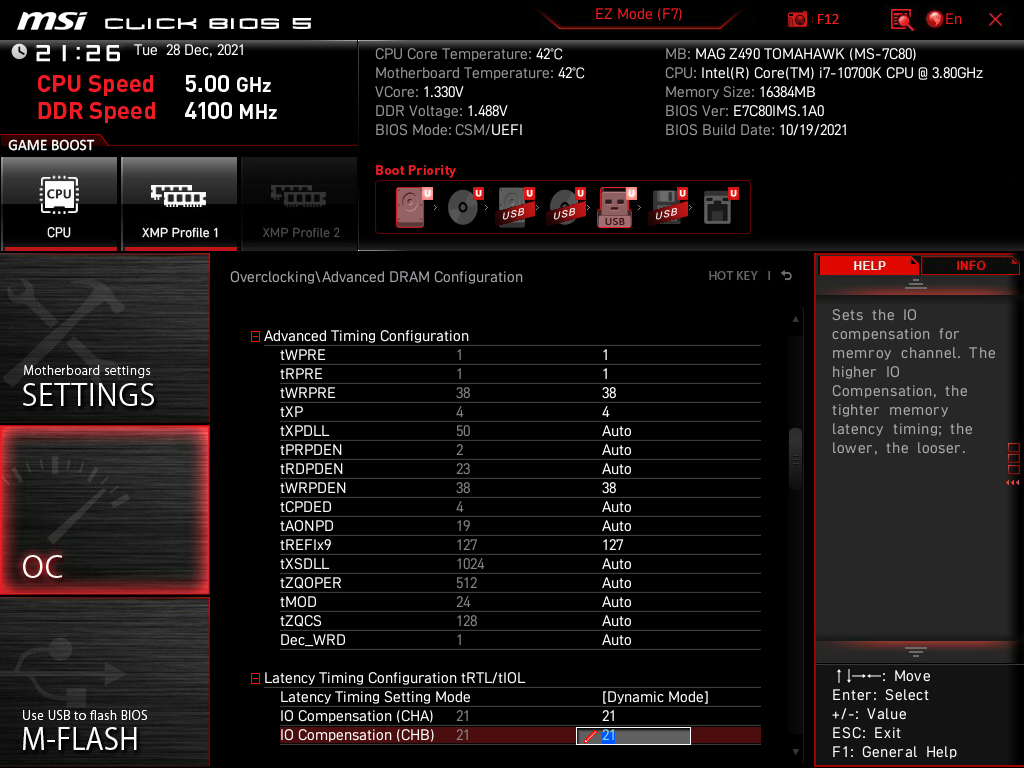Collapse the Advanced Timing Configuration group
This screenshot has height=768, width=1024.
pos(255,336)
